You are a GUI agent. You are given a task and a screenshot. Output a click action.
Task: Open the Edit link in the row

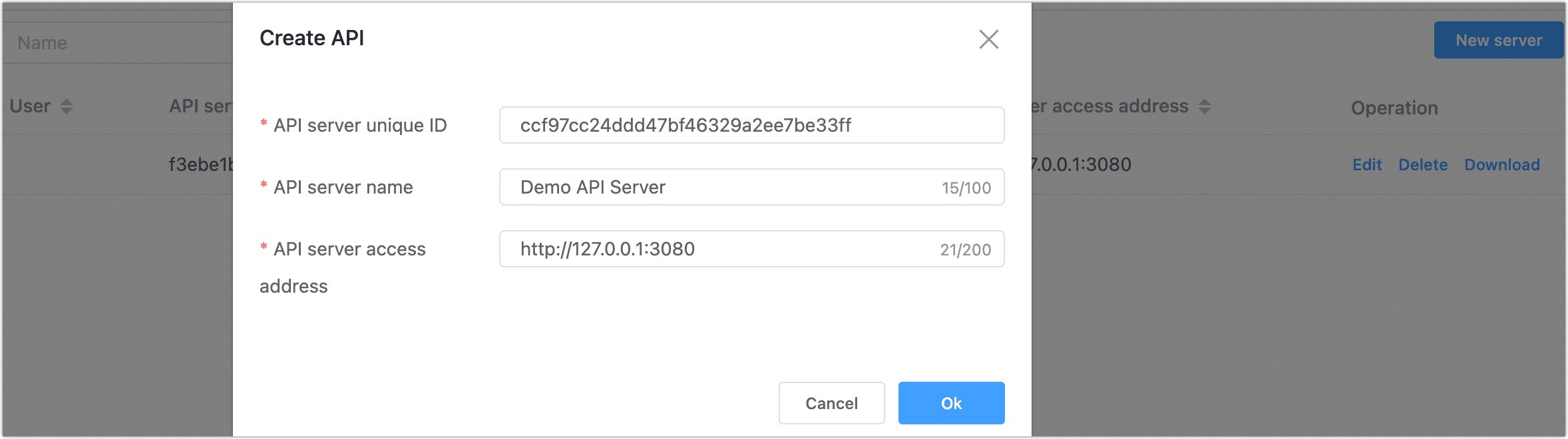pos(1367,164)
